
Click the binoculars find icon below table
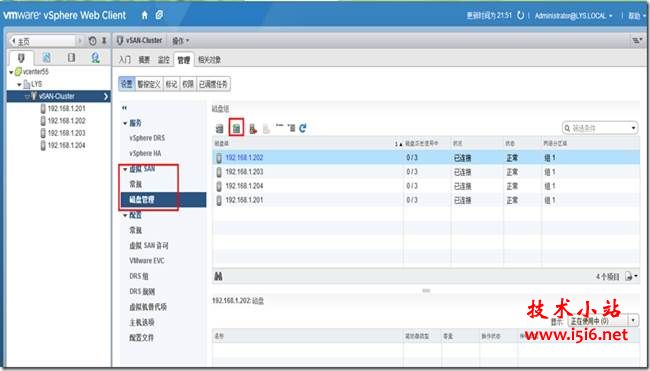point(218,276)
